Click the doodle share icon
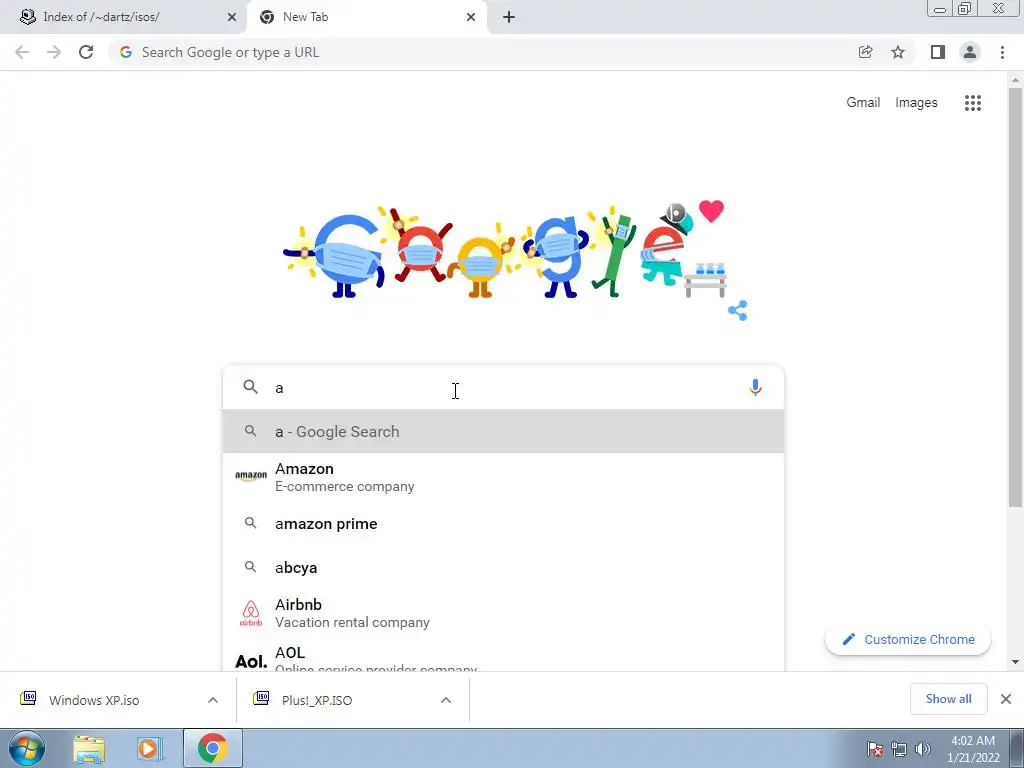The image size is (1024, 768). [737, 310]
